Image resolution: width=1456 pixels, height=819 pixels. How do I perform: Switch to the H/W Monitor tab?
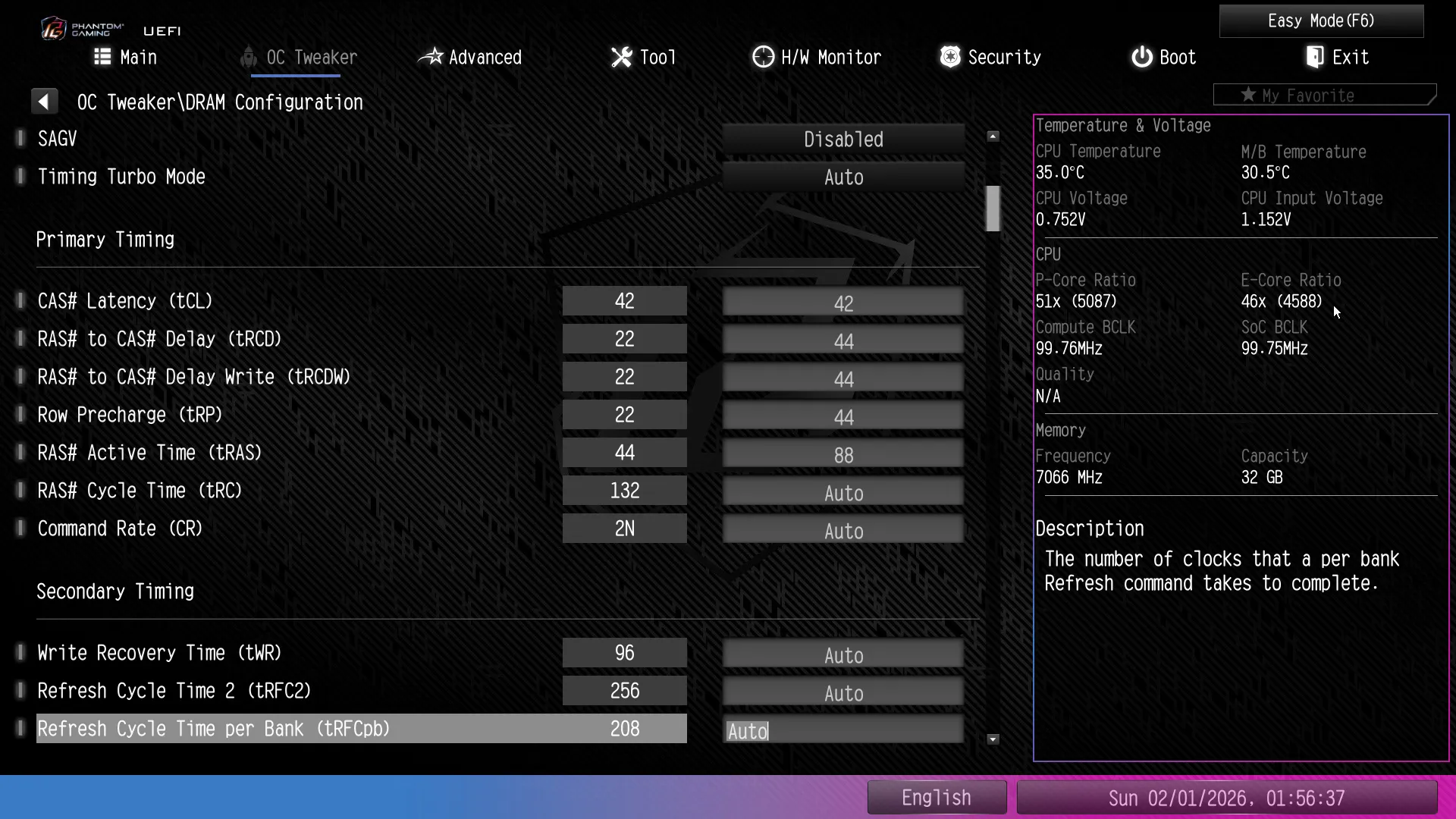[830, 57]
